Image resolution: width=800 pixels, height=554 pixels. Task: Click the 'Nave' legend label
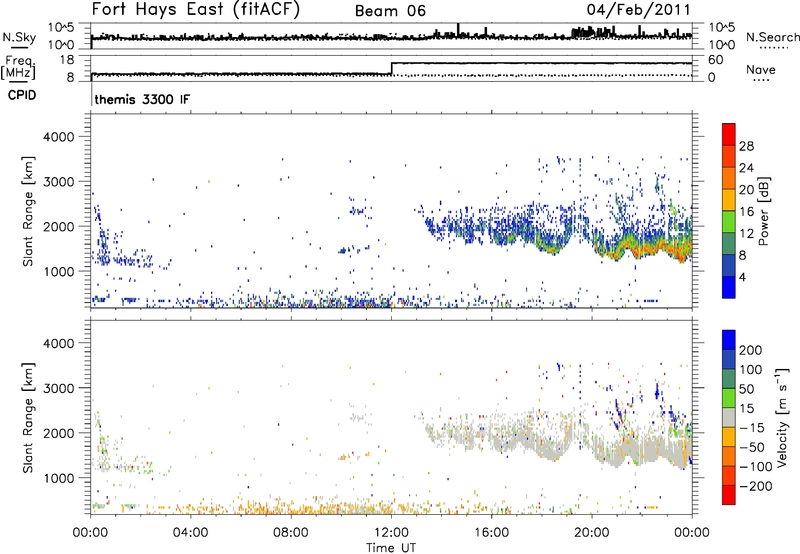(x=761, y=69)
